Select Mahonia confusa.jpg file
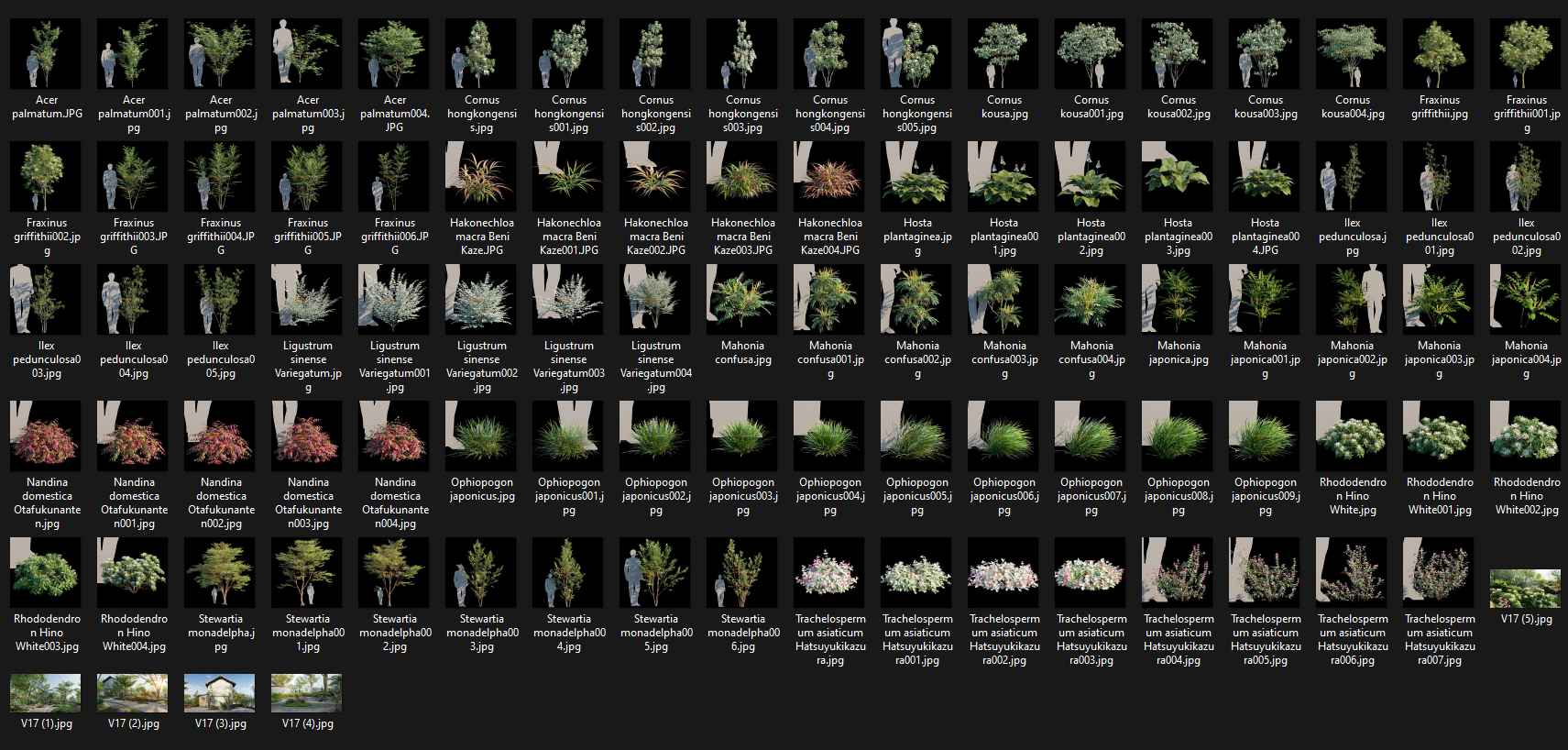Viewport: 1568px width, 750px height. pyautogui.click(x=742, y=300)
